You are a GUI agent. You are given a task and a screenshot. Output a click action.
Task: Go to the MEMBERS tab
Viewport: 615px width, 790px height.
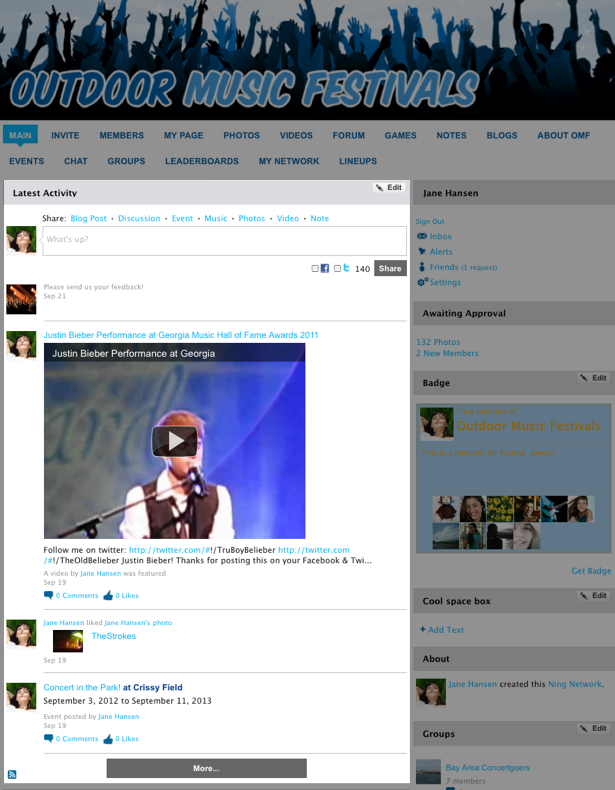tap(121, 135)
